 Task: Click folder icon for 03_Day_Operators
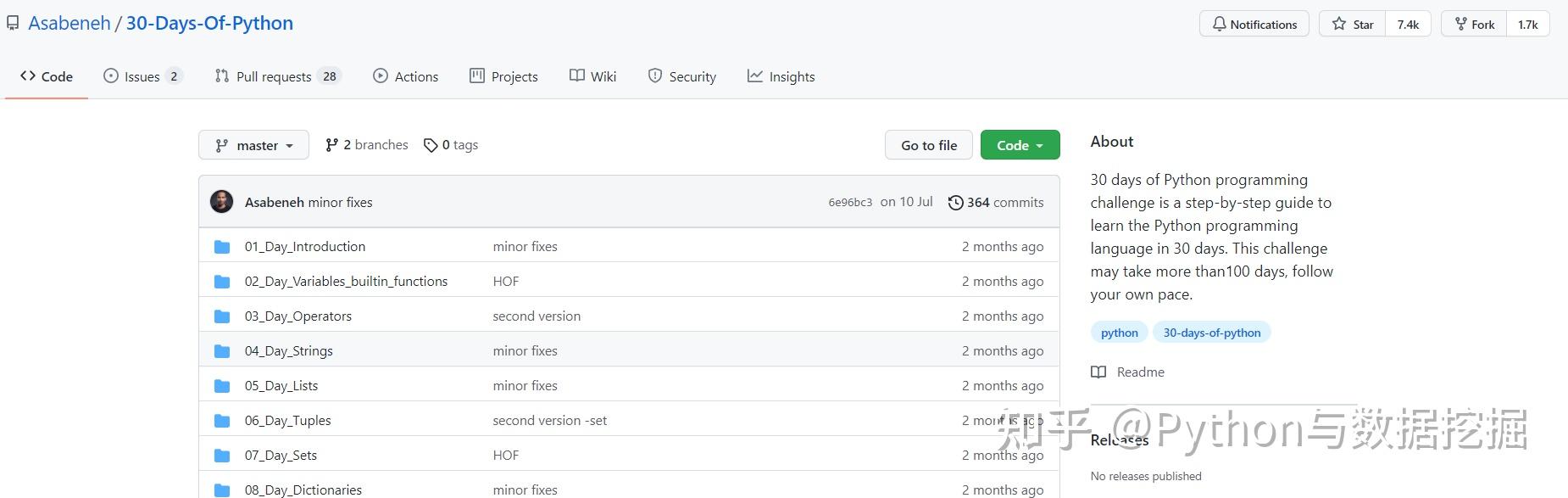222,316
